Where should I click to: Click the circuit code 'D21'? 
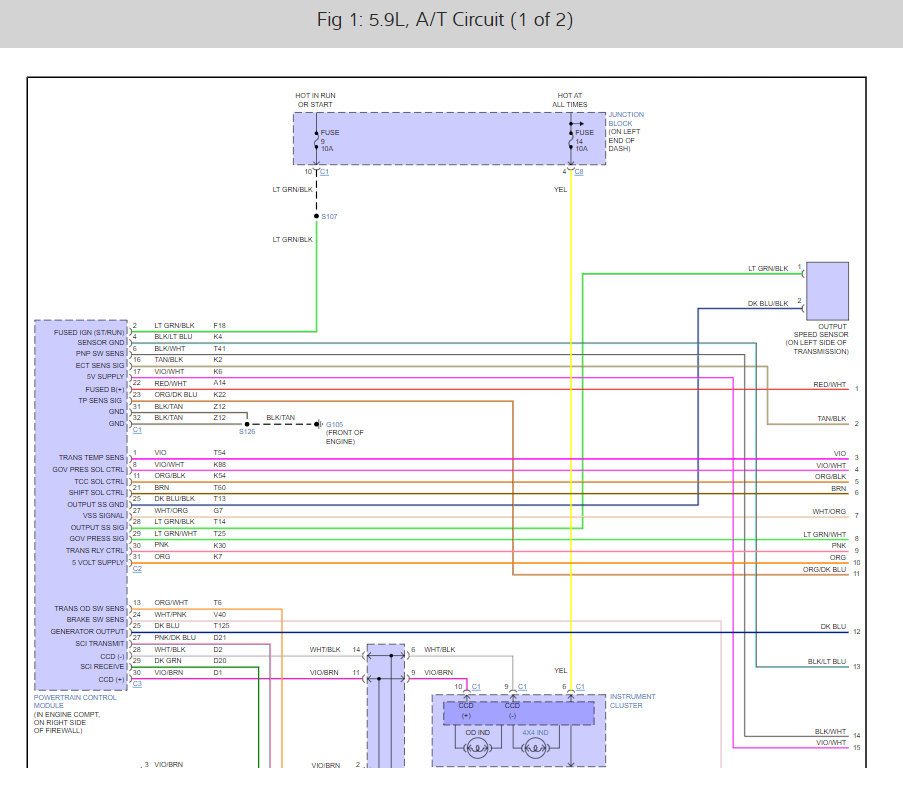coord(219,638)
